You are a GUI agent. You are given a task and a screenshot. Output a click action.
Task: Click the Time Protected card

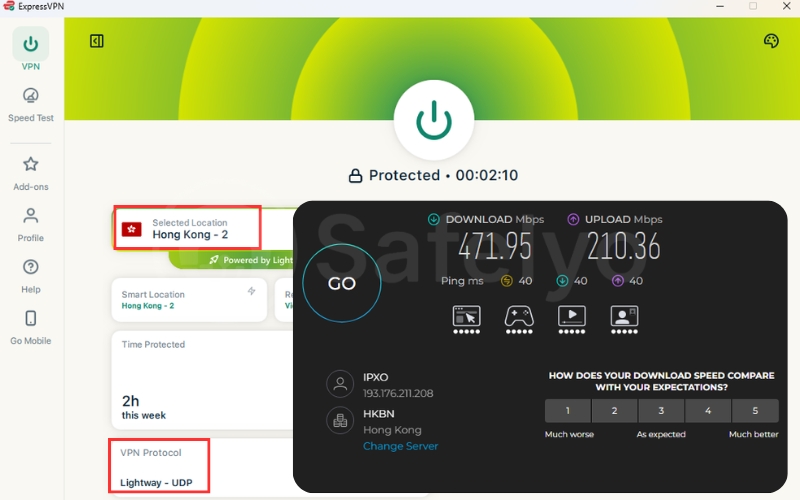click(x=203, y=381)
